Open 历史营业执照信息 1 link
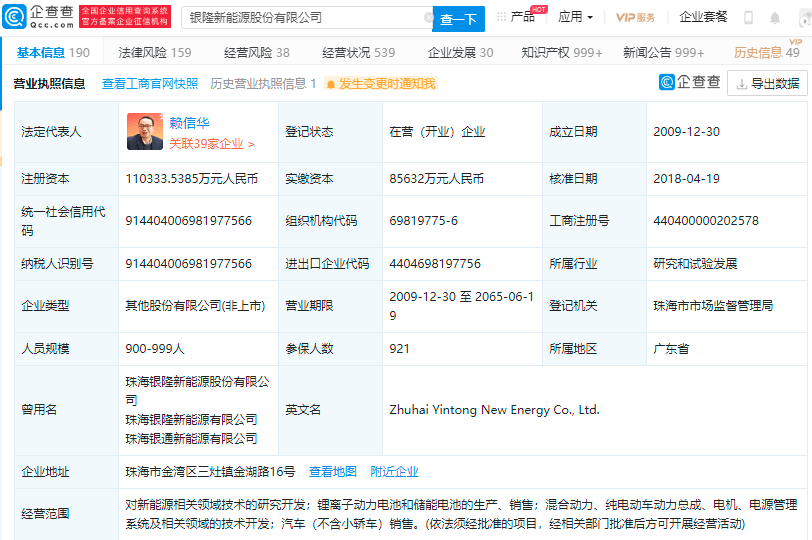This screenshot has height=540, width=812. (263, 83)
